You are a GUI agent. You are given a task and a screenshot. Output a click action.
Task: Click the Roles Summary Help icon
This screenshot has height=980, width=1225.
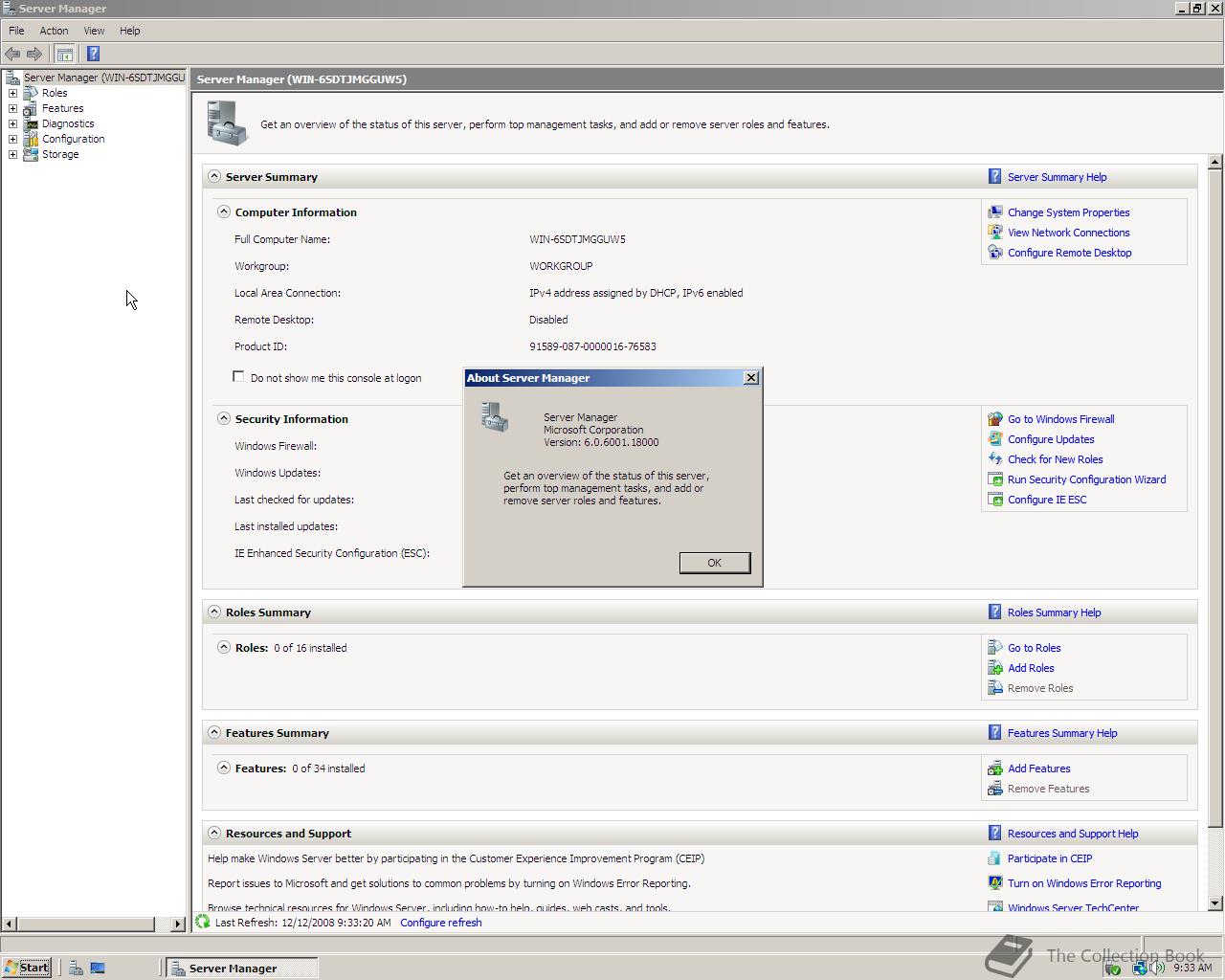[995, 612]
